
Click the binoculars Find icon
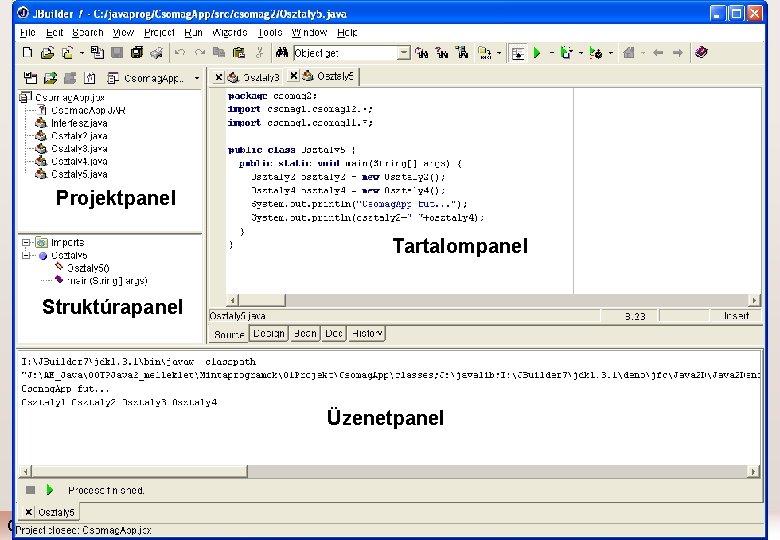[282, 52]
